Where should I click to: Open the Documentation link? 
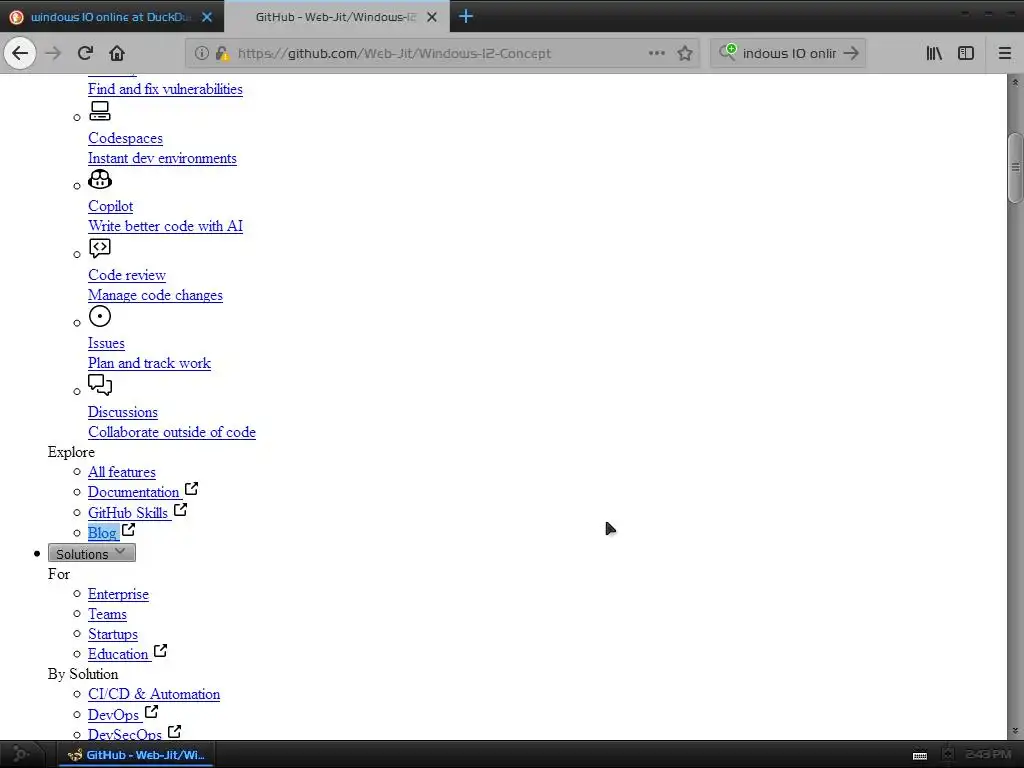click(x=134, y=492)
